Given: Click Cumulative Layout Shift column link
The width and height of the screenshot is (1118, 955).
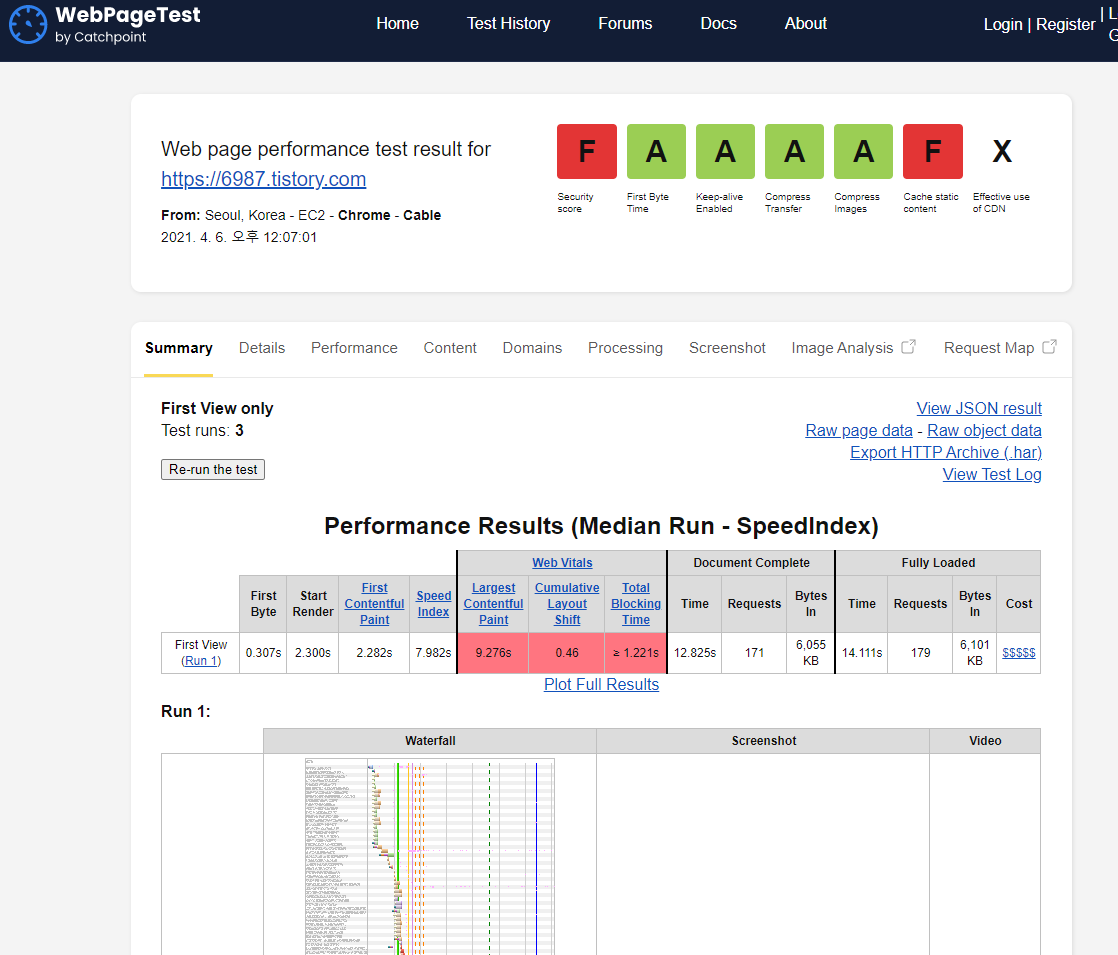Looking at the screenshot, I should click(x=567, y=603).
